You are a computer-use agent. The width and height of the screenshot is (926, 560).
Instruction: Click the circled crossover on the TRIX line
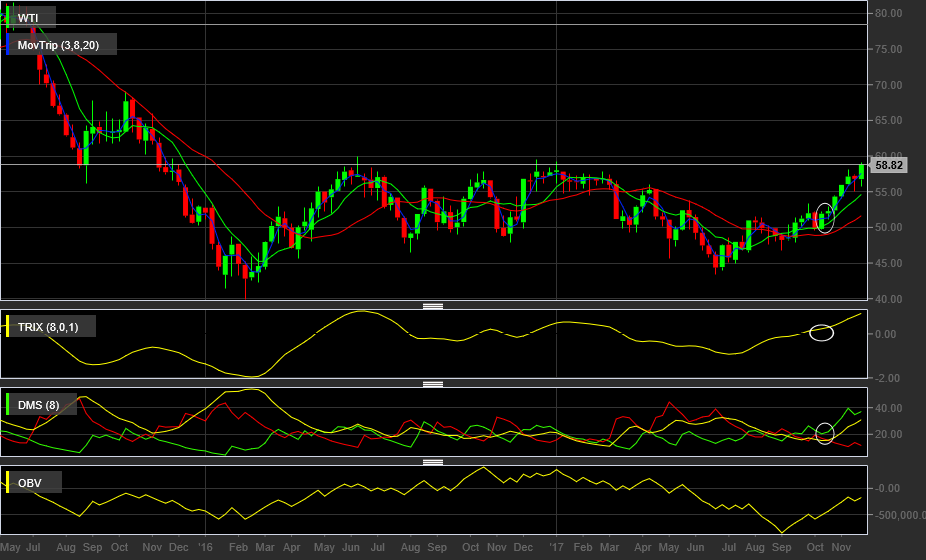point(821,333)
